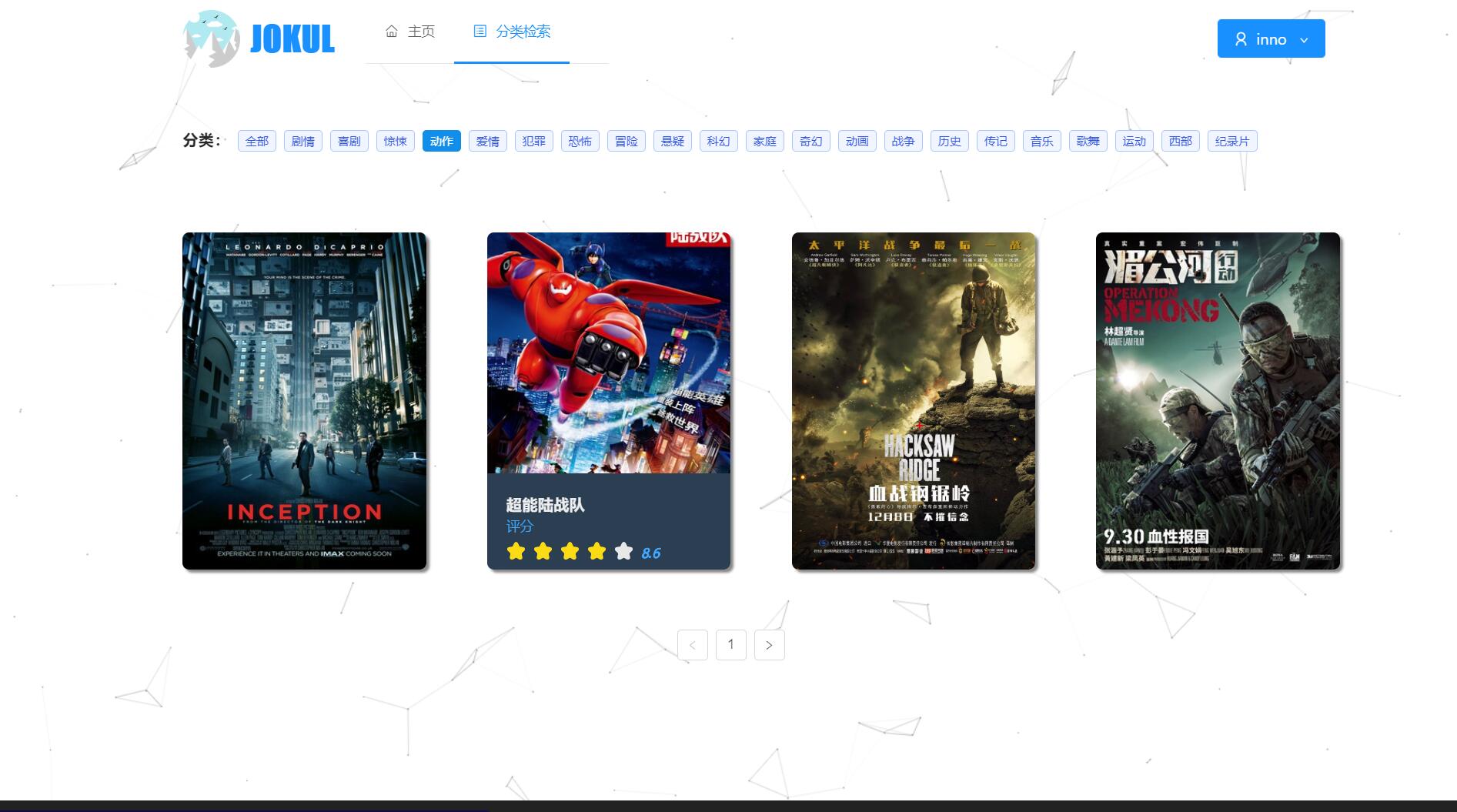Choose the 音乐 category tag

[1042, 141]
